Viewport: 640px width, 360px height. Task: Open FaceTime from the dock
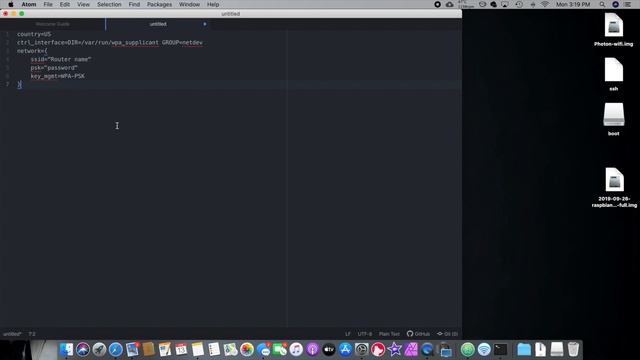pos(280,350)
